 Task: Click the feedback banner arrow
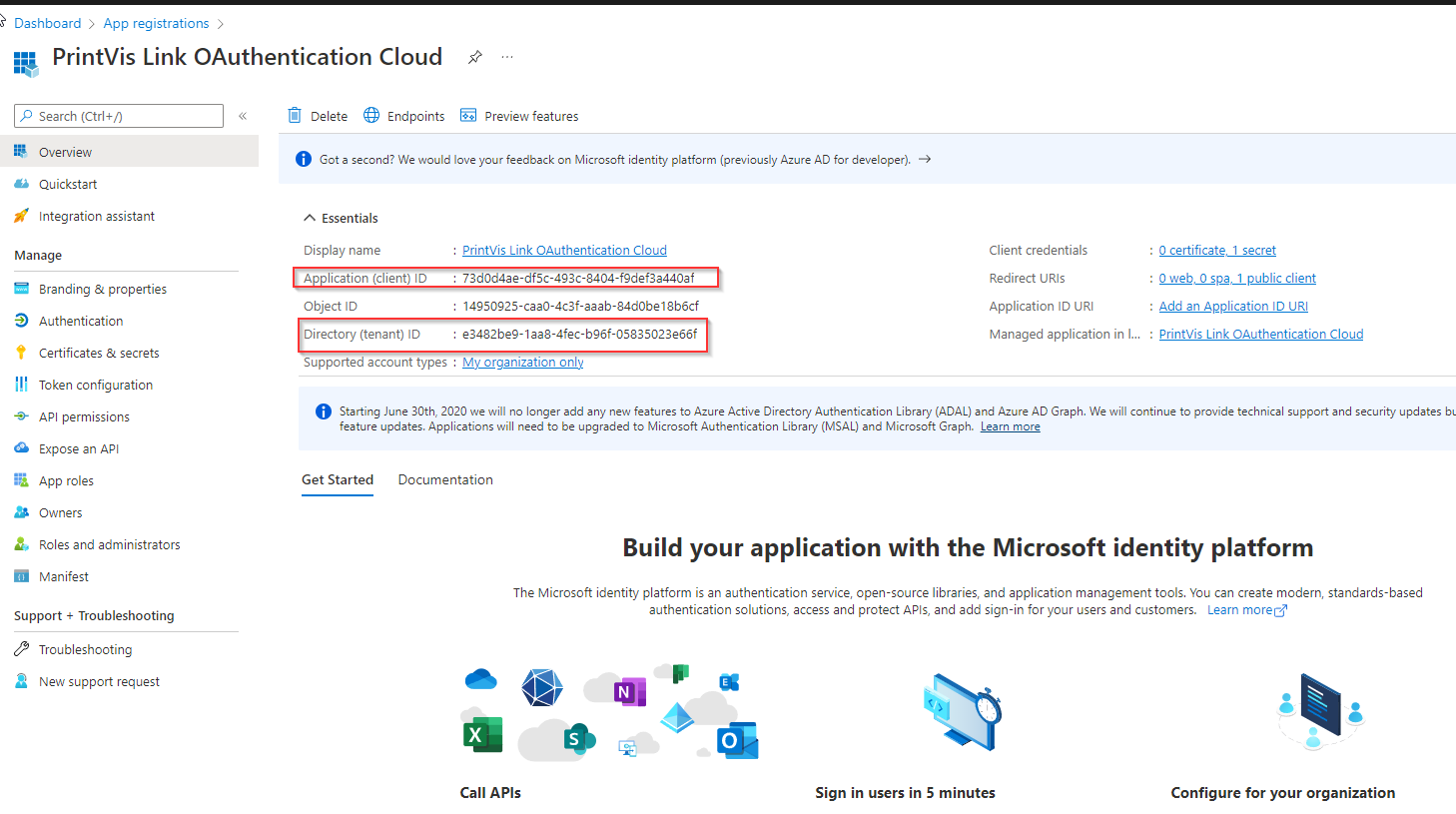[925, 159]
